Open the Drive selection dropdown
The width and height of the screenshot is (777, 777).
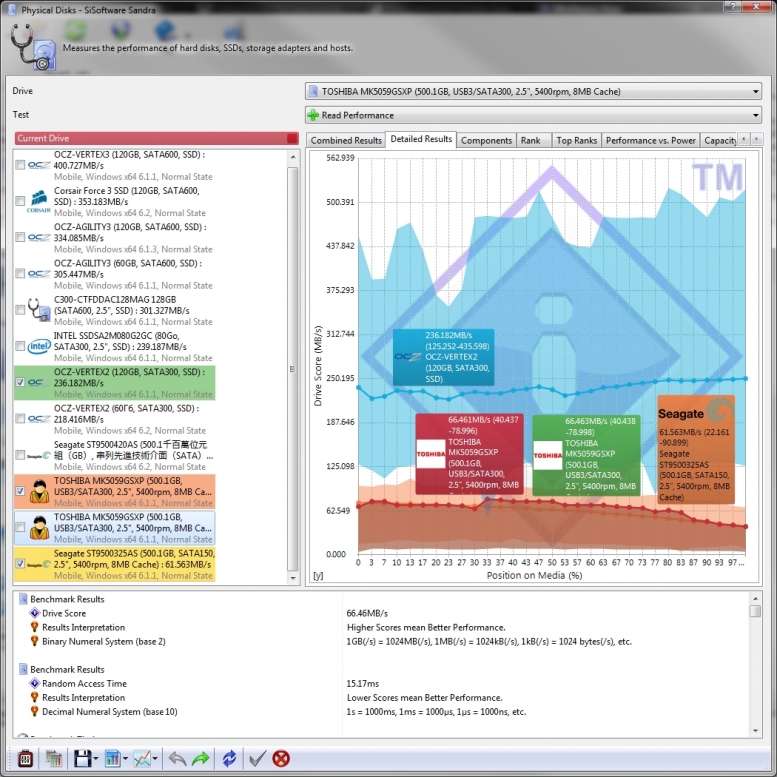(533, 91)
